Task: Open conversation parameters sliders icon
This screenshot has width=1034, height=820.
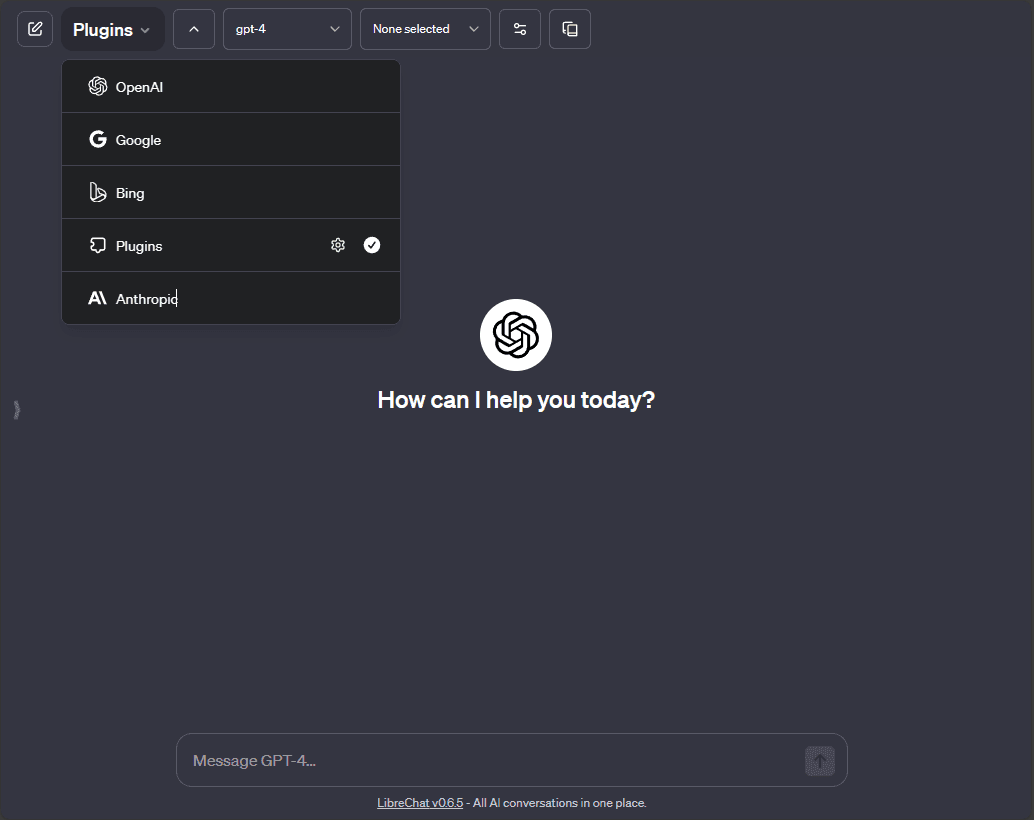Action: click(520, 29)
